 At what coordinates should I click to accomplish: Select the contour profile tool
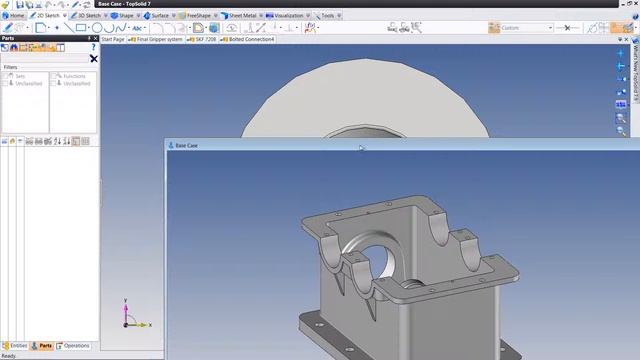[40, 28]
